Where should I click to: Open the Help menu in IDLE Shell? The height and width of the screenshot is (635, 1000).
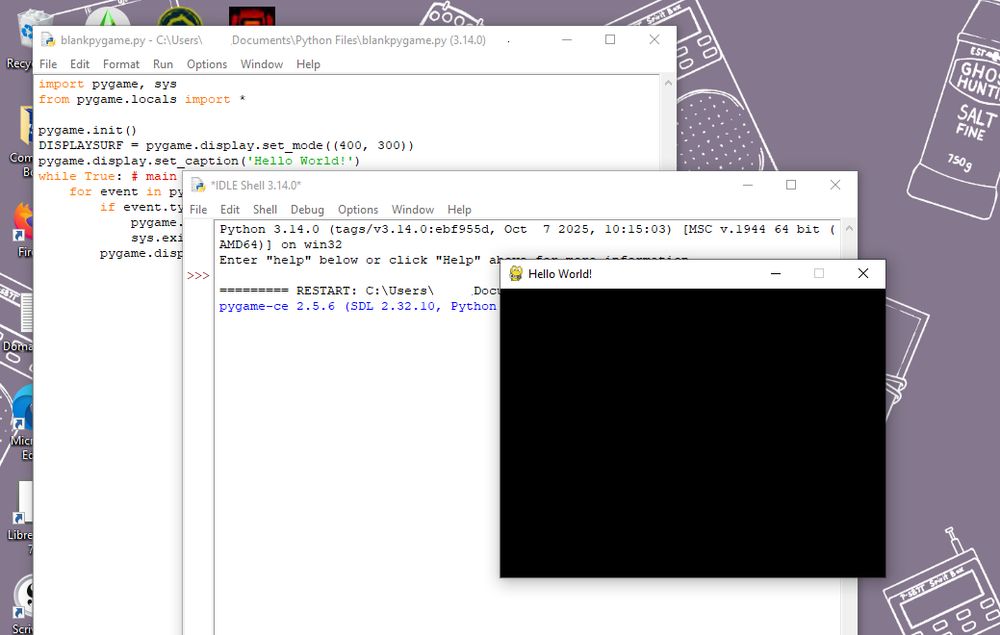tap(459, 210)
